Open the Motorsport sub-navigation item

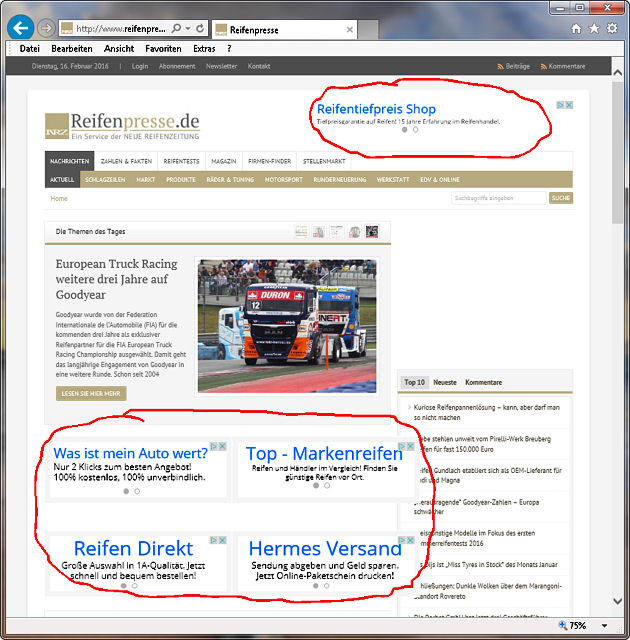click(x=284, y=180)
